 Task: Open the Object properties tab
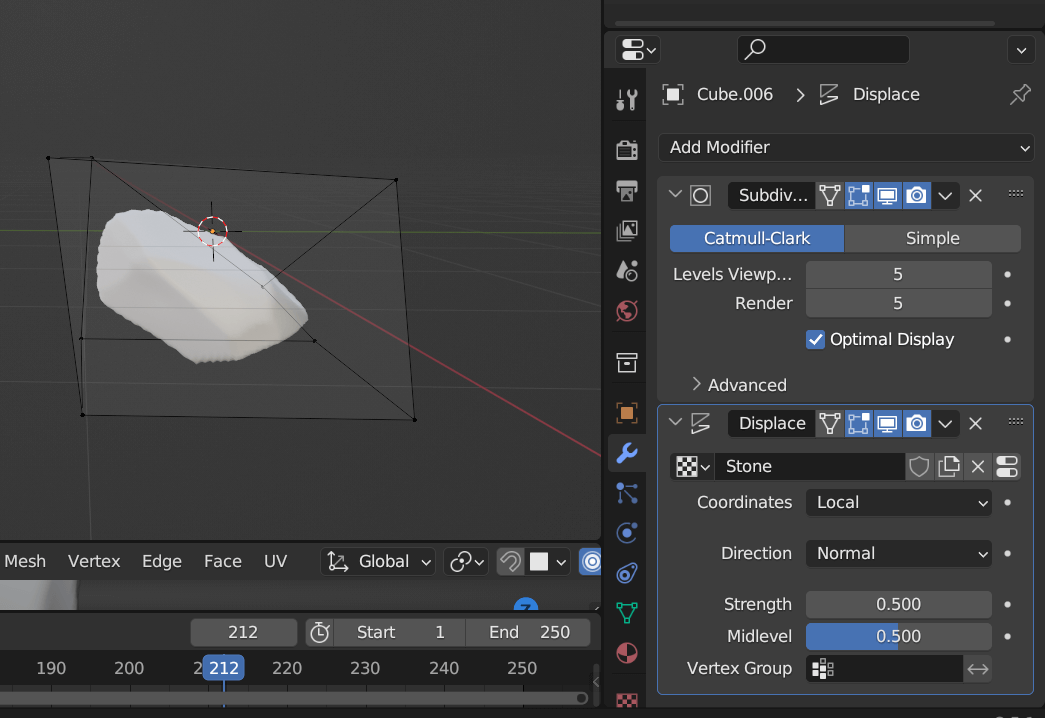pyautogui.click(x=626, y=413)
